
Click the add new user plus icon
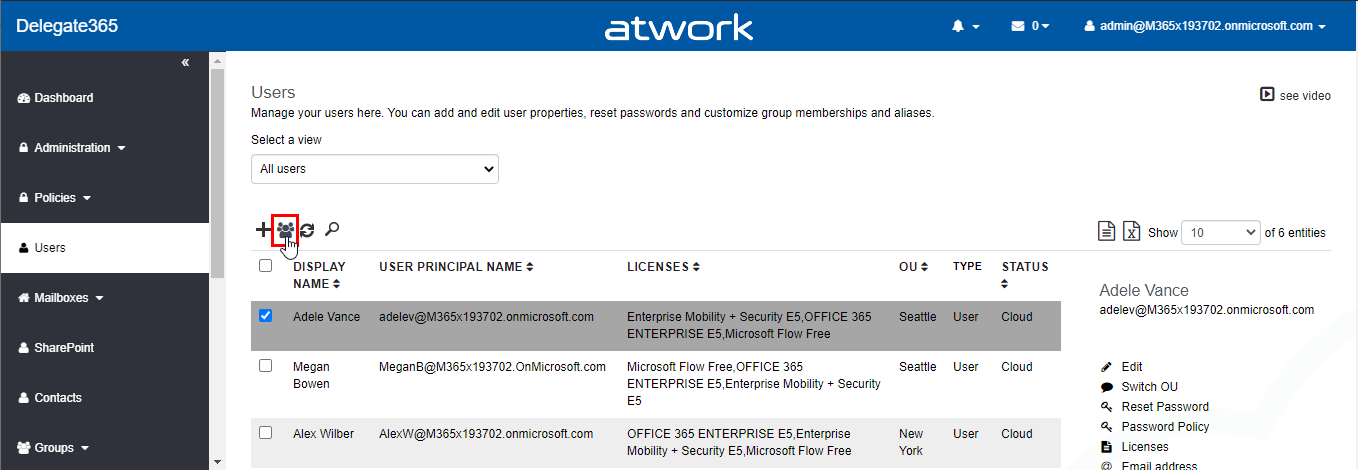[262, 230]
